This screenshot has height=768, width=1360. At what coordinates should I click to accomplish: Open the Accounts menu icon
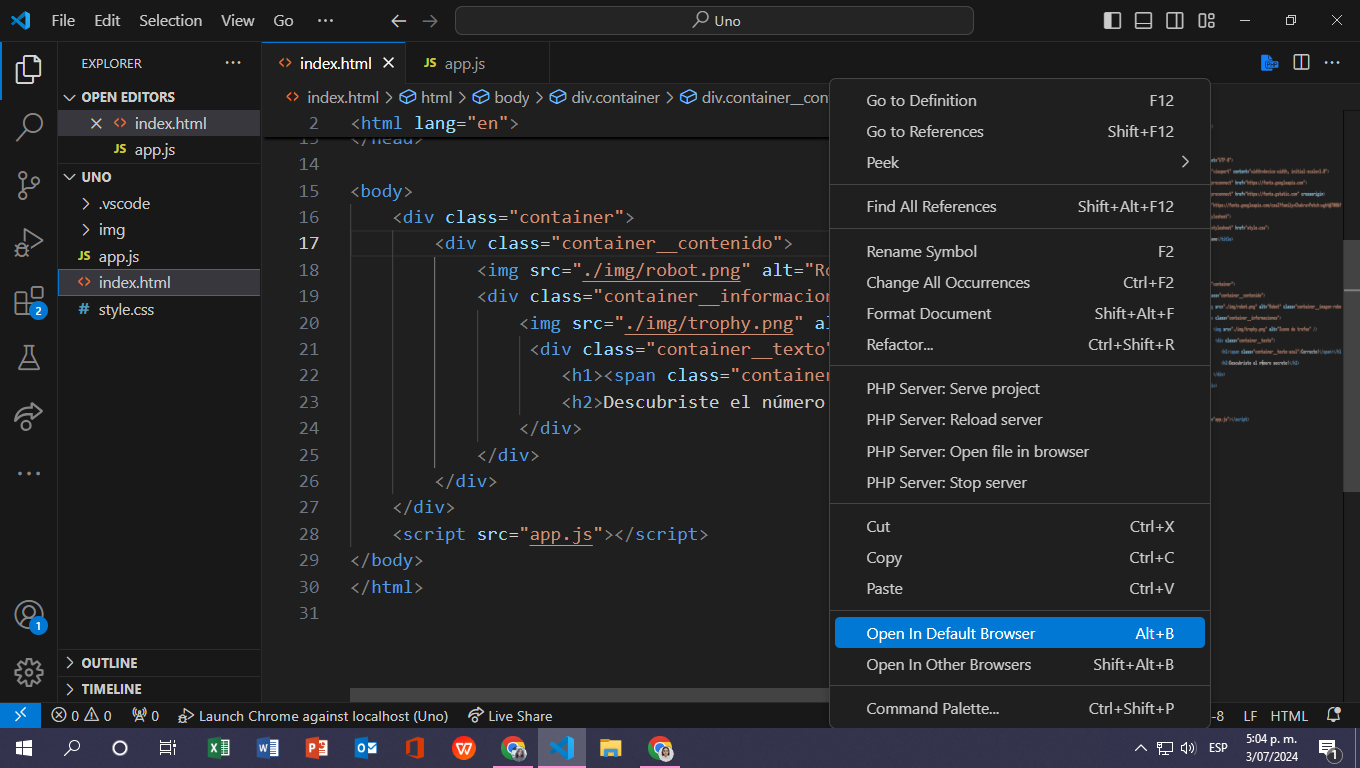click(29, 616)
